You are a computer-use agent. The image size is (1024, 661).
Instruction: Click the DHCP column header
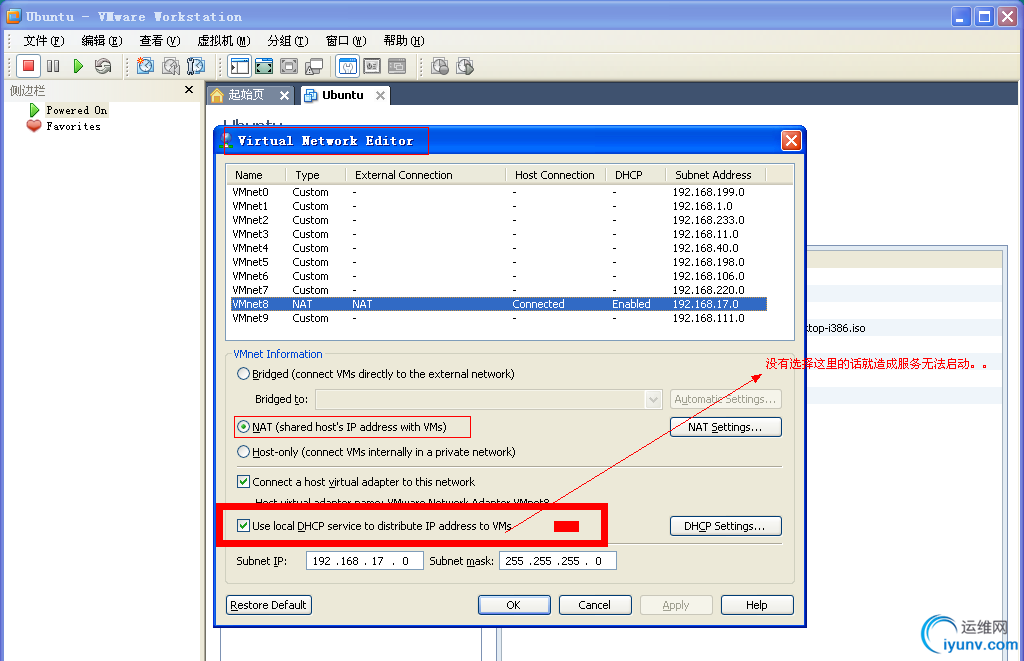(x=636, y=175)
